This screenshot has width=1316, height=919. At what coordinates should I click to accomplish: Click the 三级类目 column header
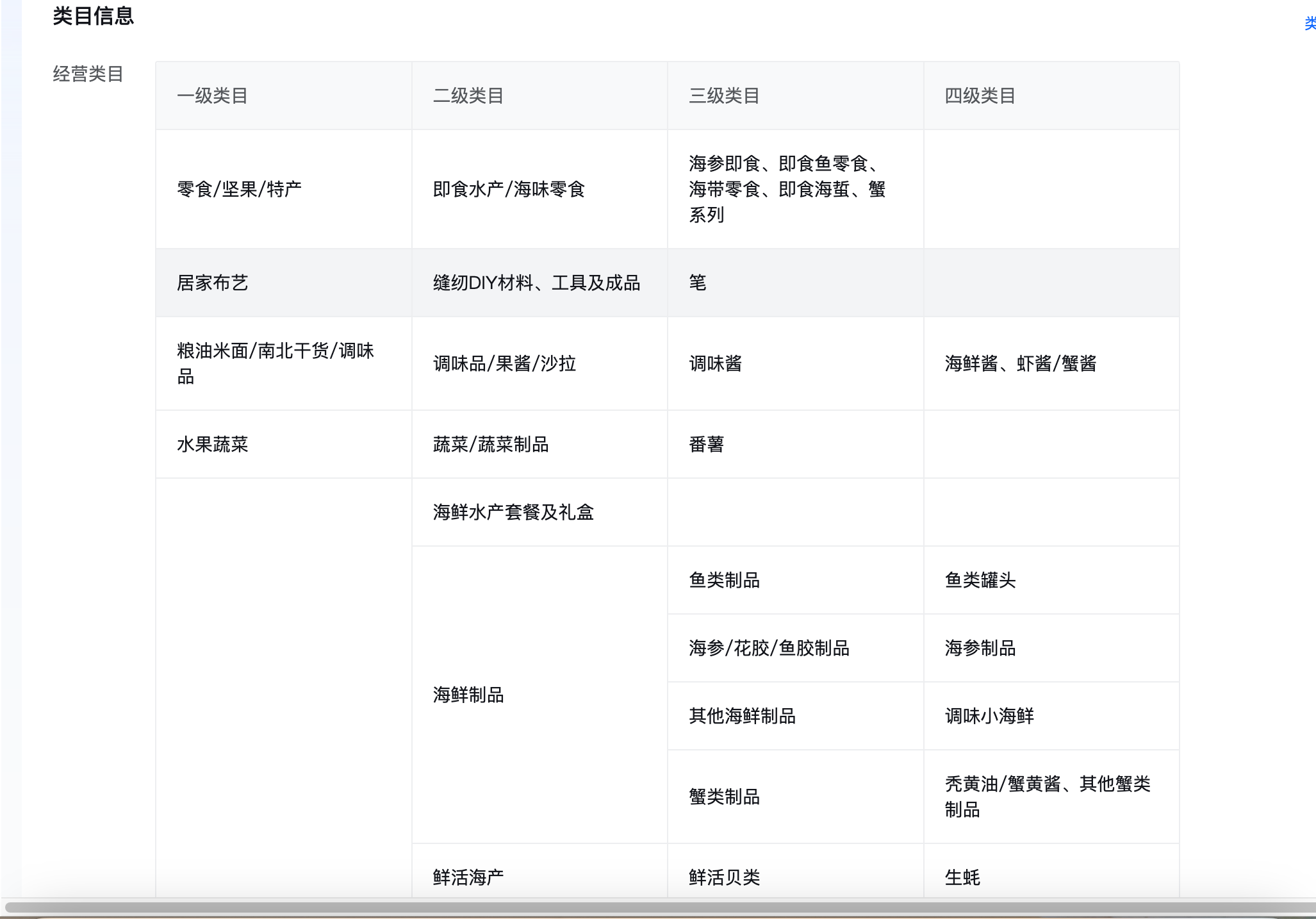724,96
